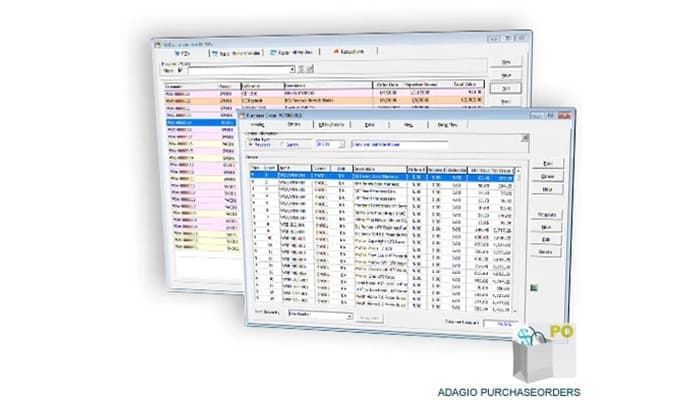This screenshot has height=400, width=700.
Task: Click the Order Date column header in rear window
Action: (388, 84)
